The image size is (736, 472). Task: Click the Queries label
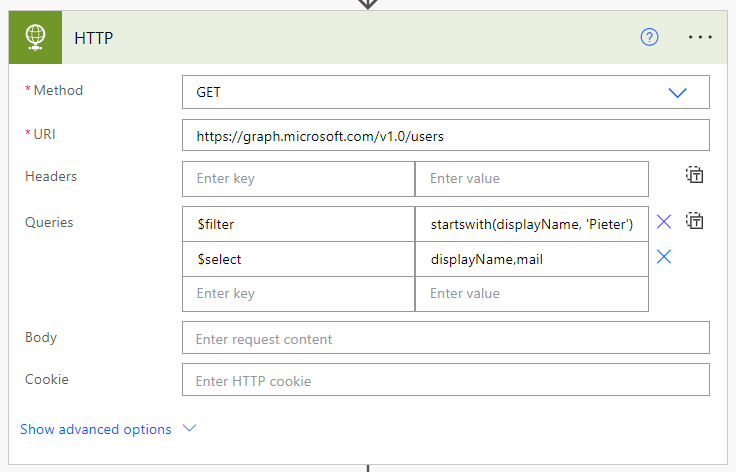49,222
